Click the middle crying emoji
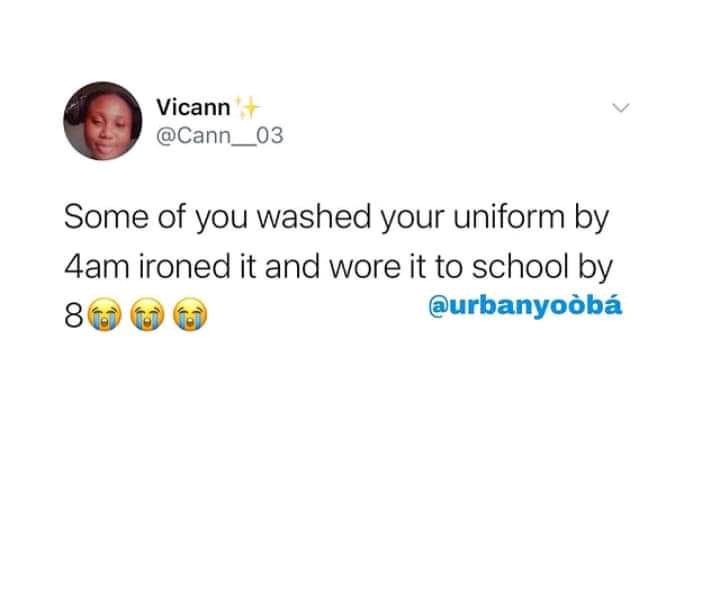Image resolution: width=720 pixels, height=590 pixels. coord(147,315)
